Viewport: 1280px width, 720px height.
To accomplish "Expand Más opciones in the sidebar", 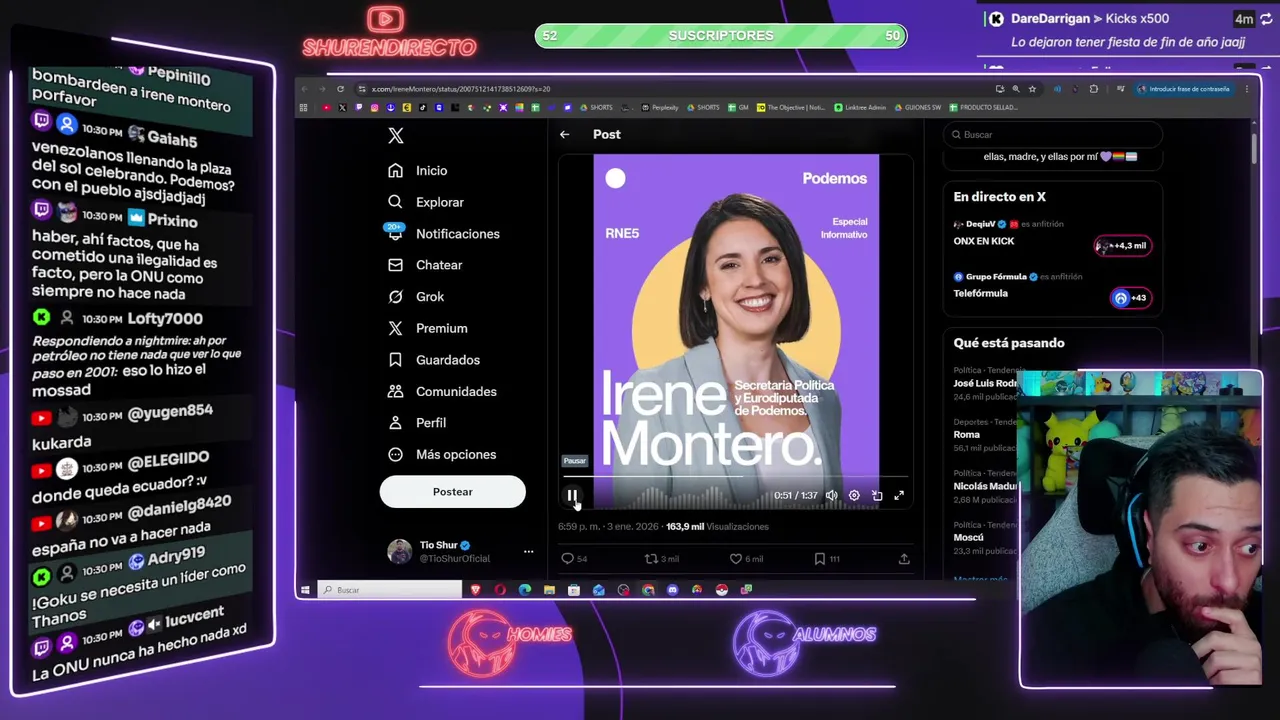I will (442, 454).
